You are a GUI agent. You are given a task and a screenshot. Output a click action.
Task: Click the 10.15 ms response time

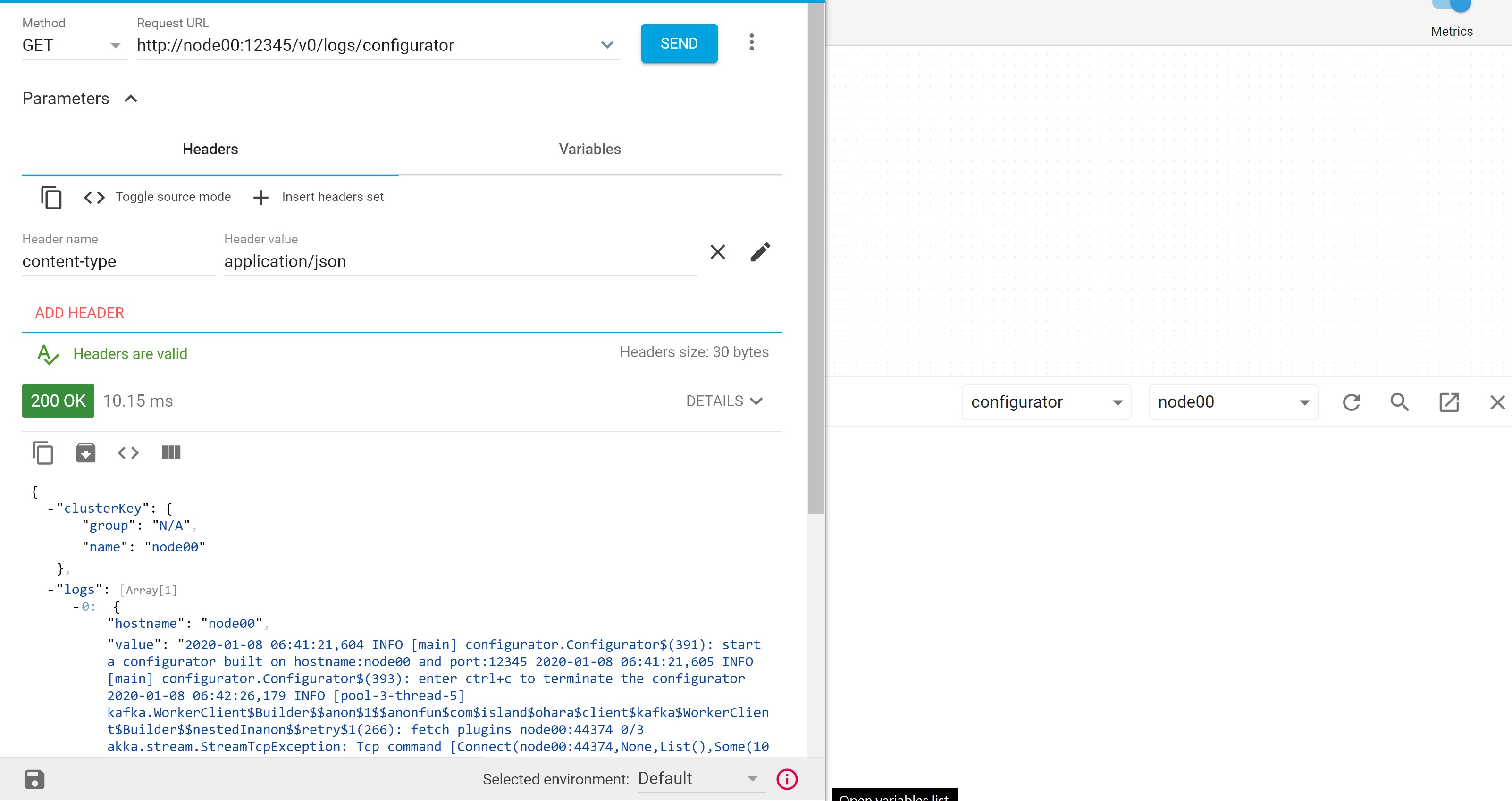pyautogui.click(x=138, y=401)
